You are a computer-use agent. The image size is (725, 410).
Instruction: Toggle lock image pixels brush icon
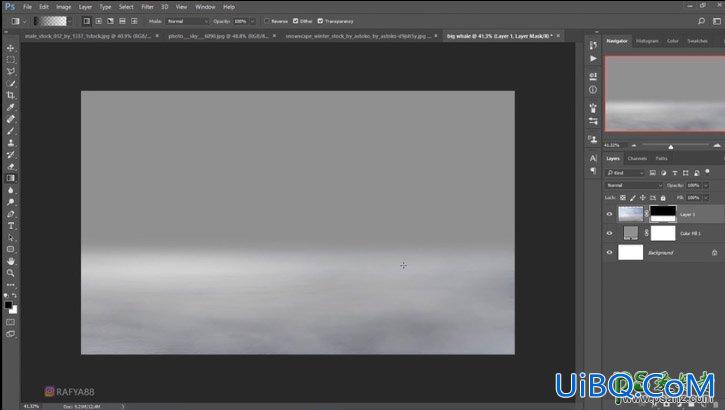coord(633,198)
